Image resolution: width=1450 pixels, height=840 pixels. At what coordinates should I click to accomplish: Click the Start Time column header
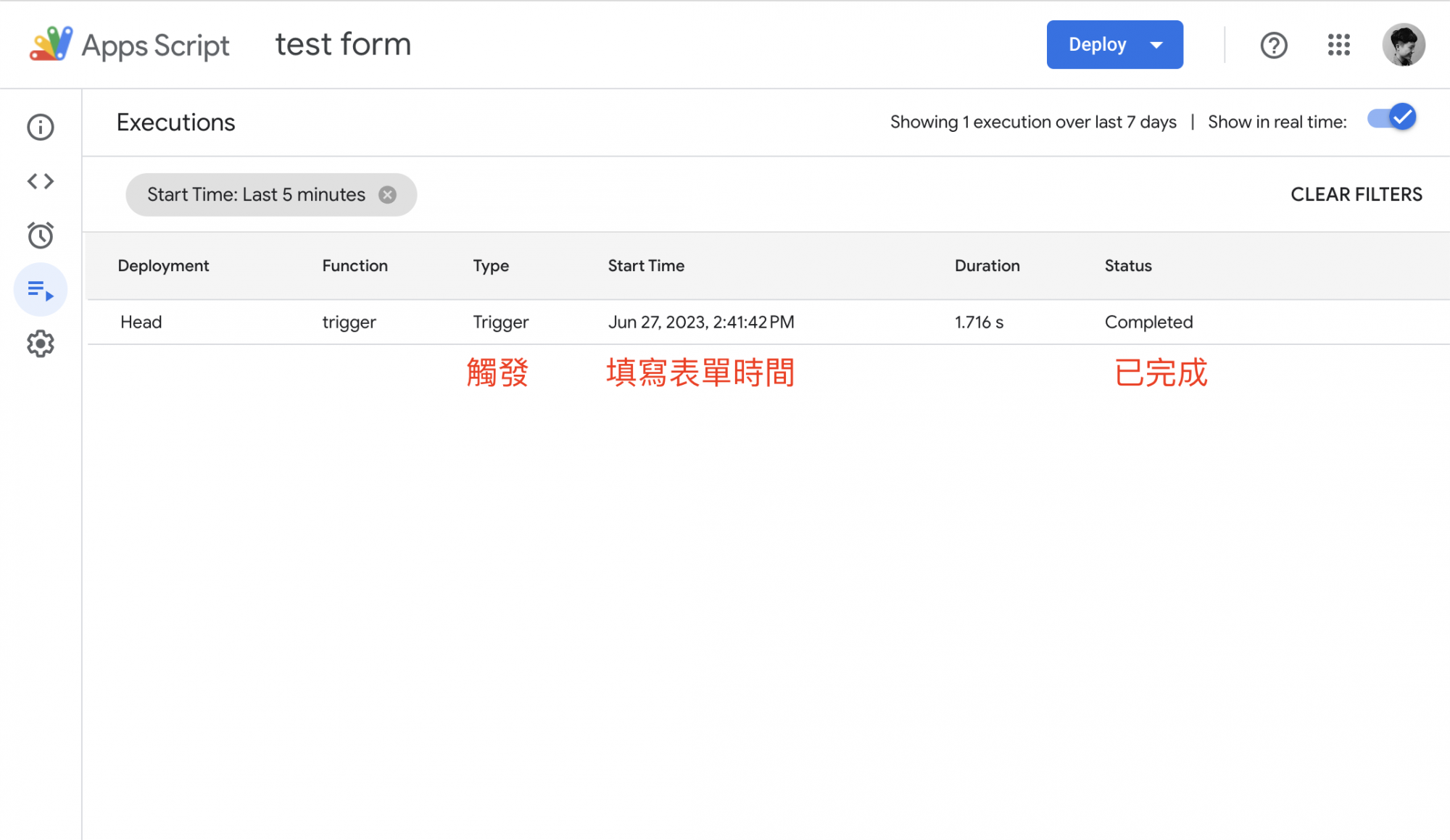tap(646, 266)
